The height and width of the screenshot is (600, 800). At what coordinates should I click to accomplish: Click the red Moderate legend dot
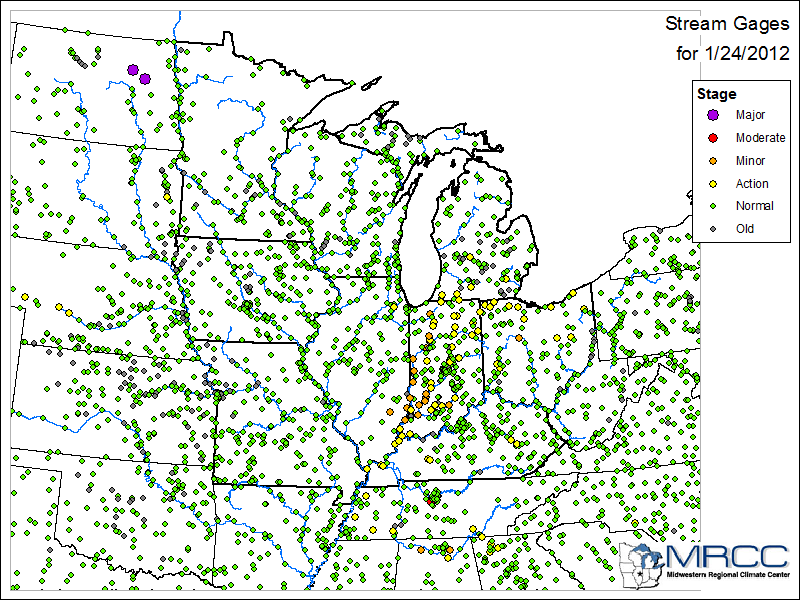coord(713,138)
